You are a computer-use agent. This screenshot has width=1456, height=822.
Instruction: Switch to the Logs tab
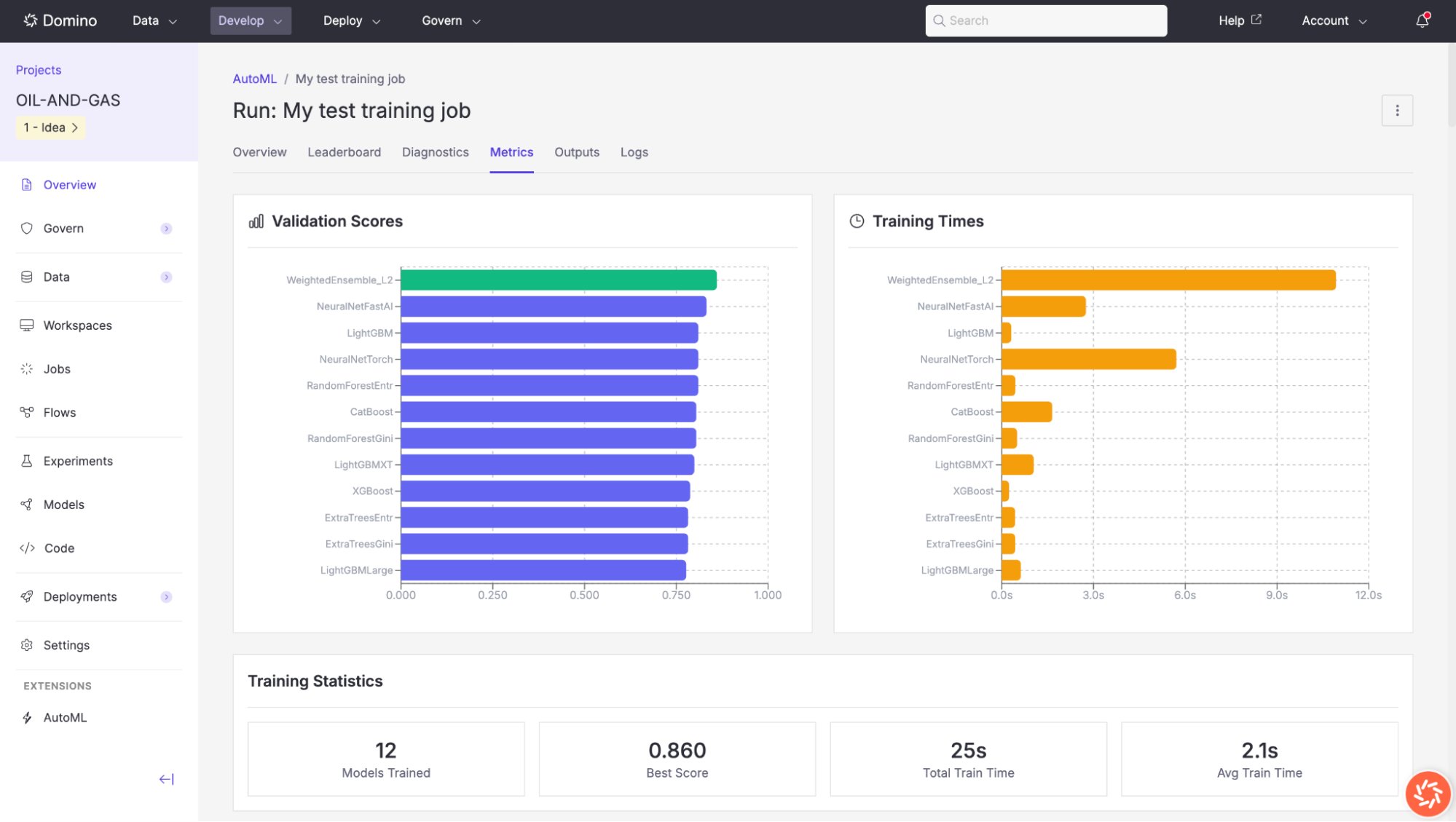(x=634, y=152)
